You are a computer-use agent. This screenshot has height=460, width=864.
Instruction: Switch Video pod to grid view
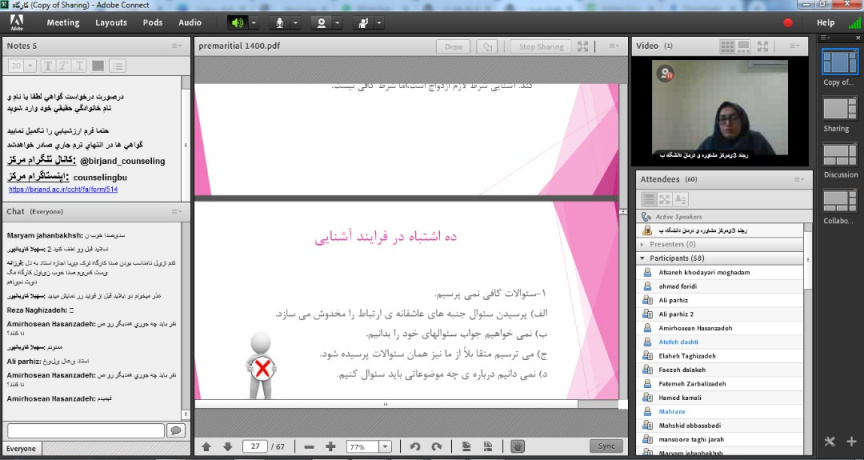pyautogui.click(x=727, y=46)
